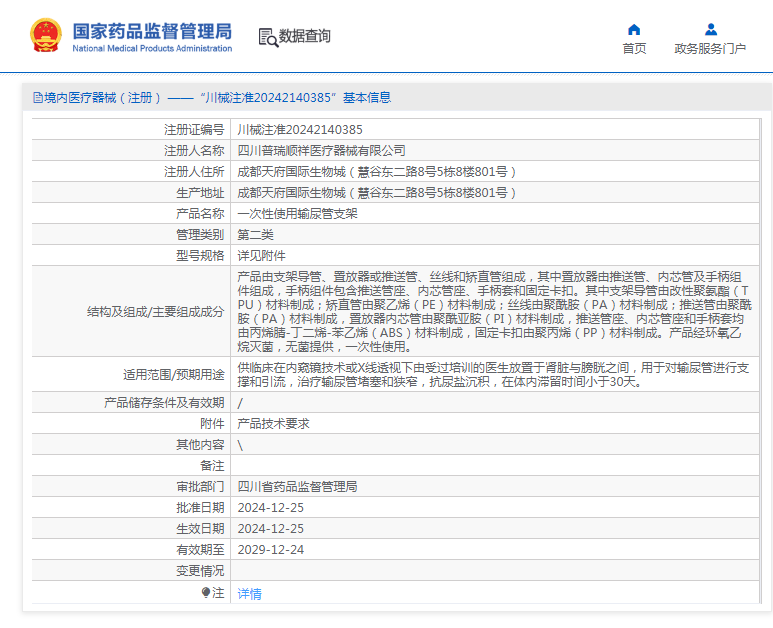Open the 详情 link

click(x=249, y=594)
